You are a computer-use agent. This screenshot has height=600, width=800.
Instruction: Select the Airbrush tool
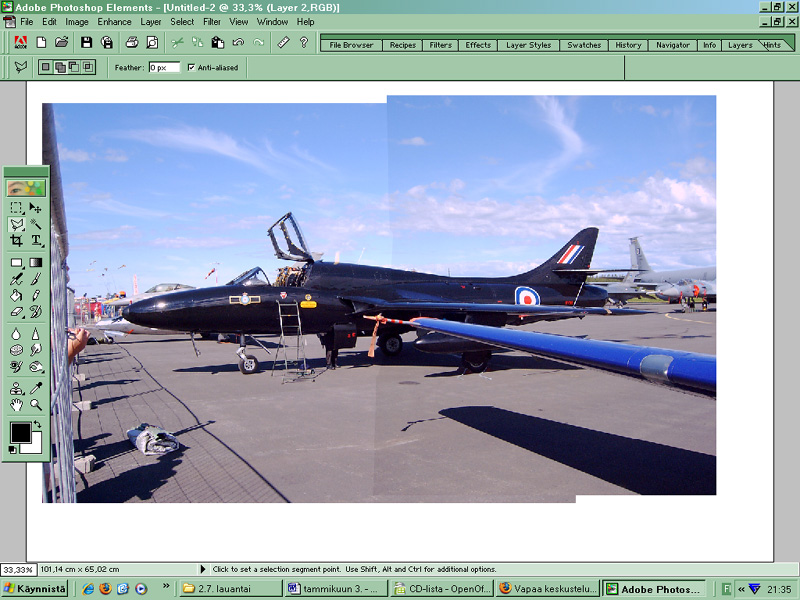pyautogui.click(x=16, y=279)
